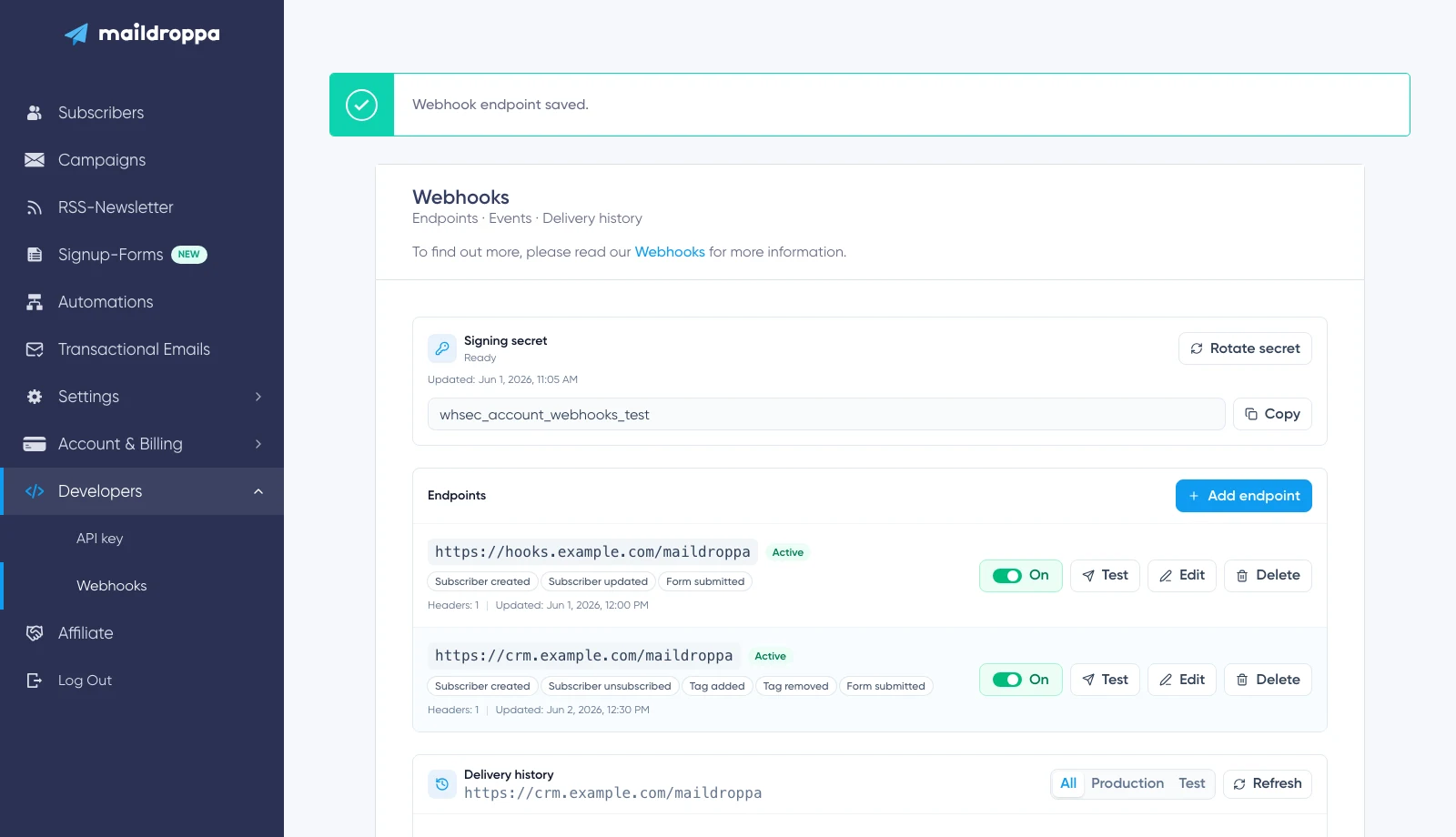Click the Webhook endpoint saved message
The height and width of the screenshot is (837, 1456).
[500, 105]
